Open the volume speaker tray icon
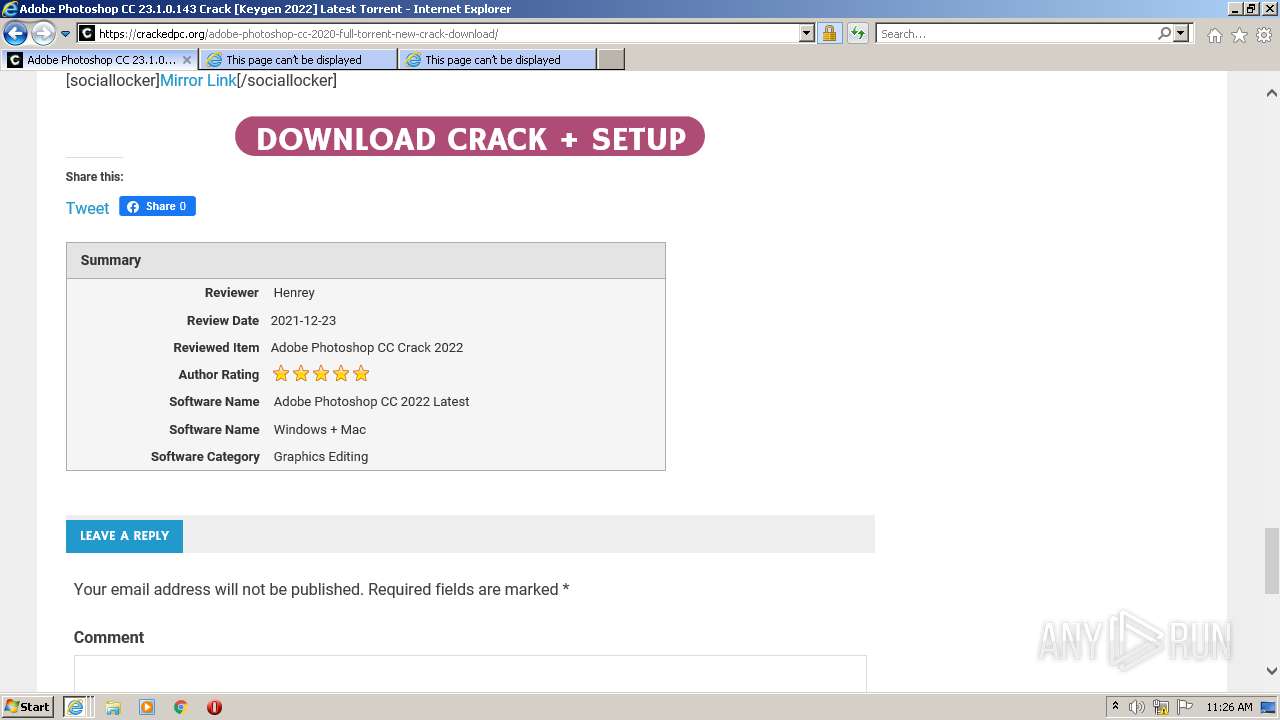This screenshot has height=720, width=1280. [x=1137, y=707]
